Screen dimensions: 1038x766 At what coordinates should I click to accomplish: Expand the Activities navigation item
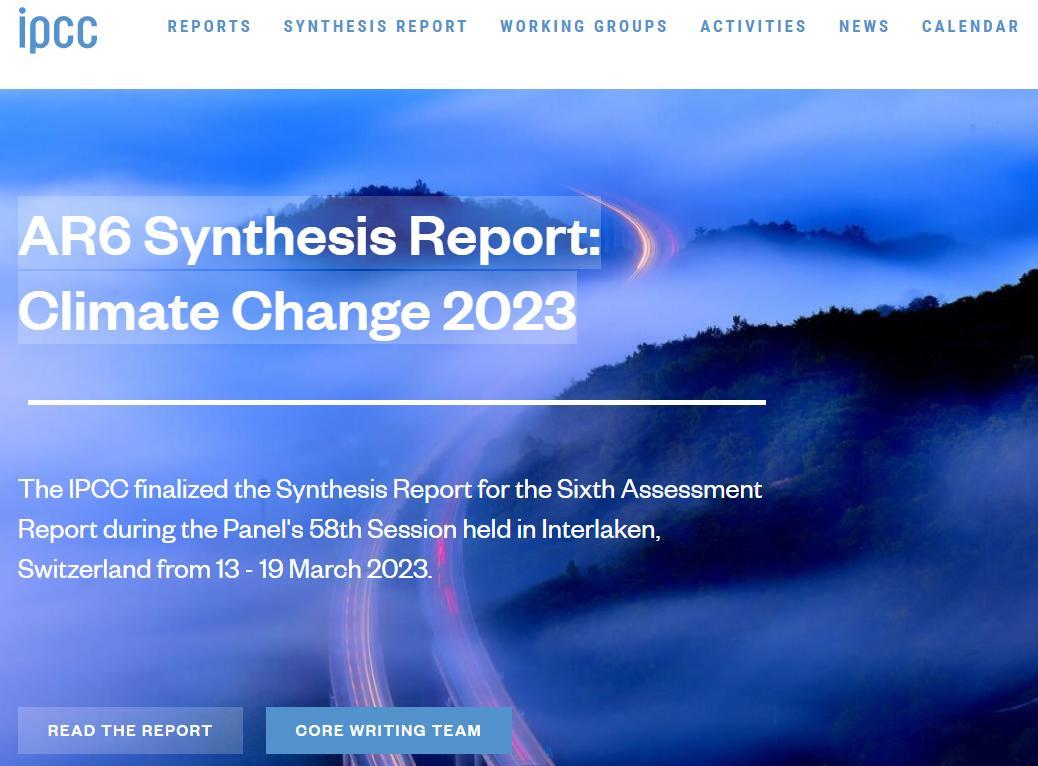point(753,26)
